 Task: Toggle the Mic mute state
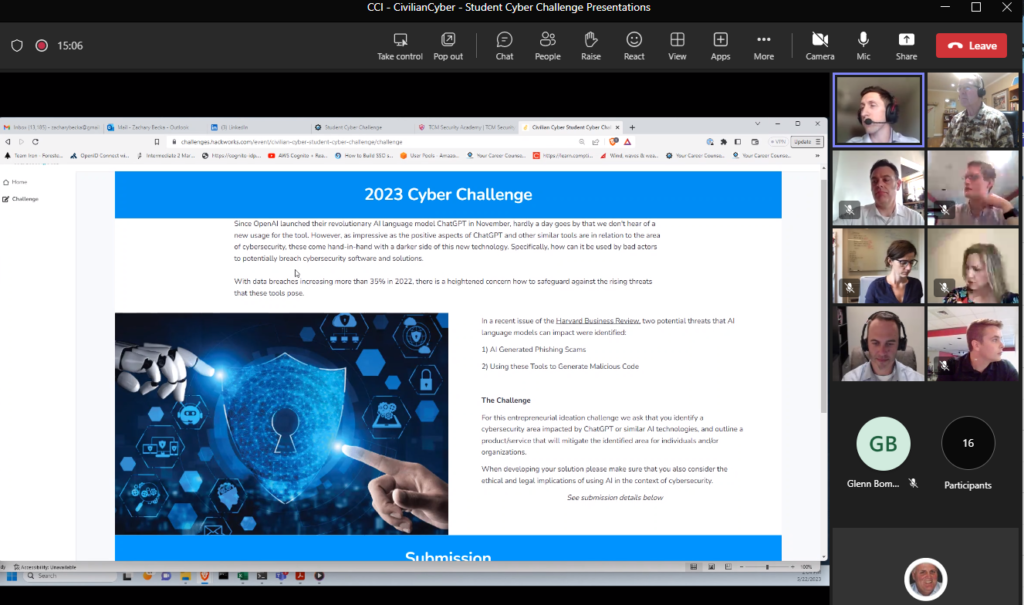pos(863,46)
